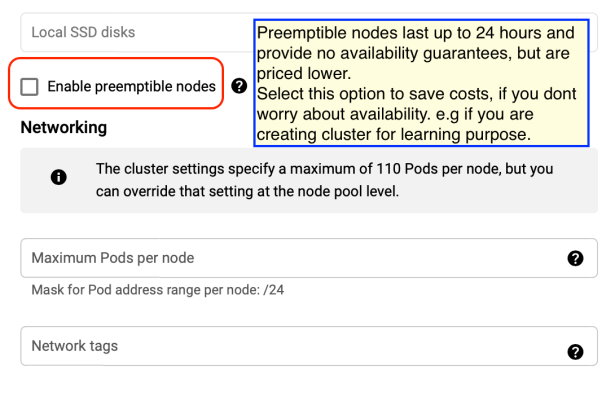
Task: Click "creating cluster for learning purpose" tooltip line
Action: 393,133
